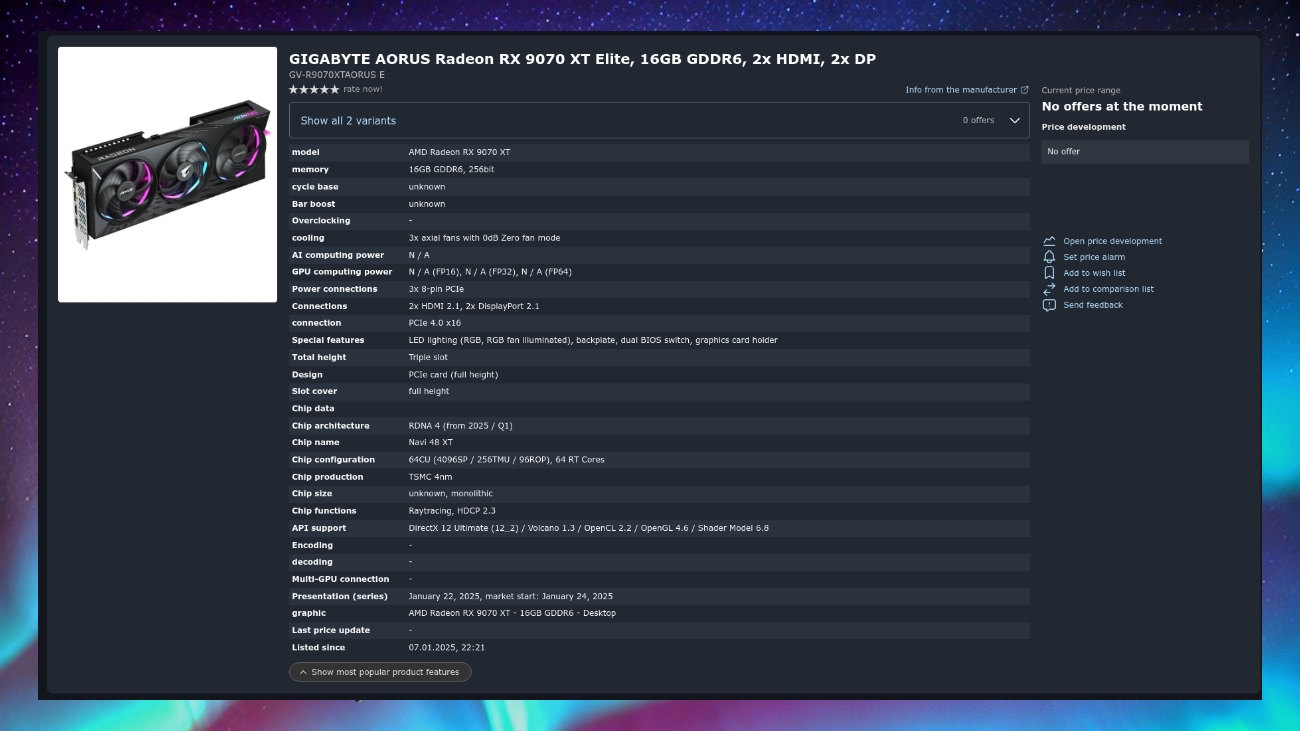
Task: Click the Price development heading
Action: click(1083, 127)
